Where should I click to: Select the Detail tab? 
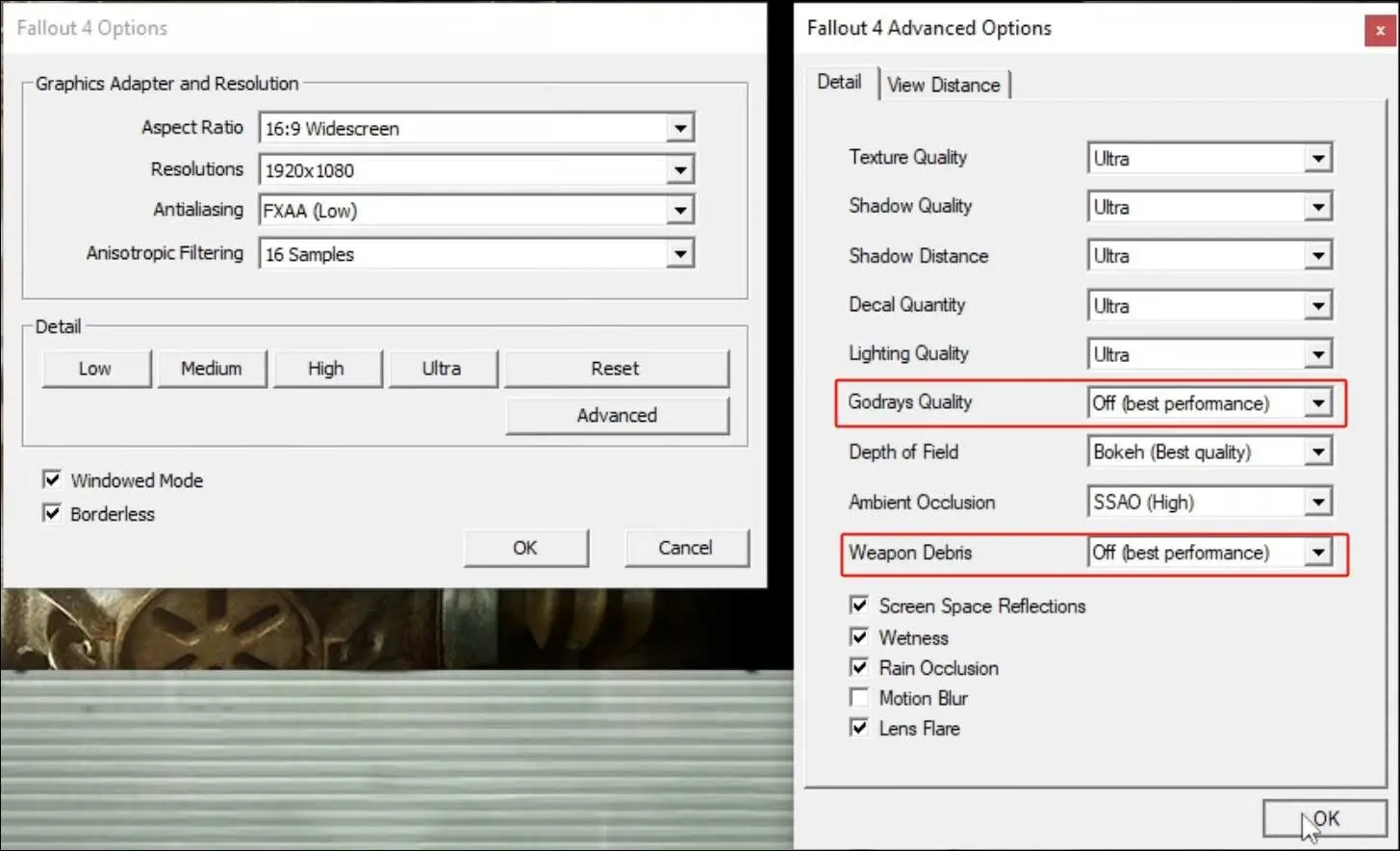[839, 83]
